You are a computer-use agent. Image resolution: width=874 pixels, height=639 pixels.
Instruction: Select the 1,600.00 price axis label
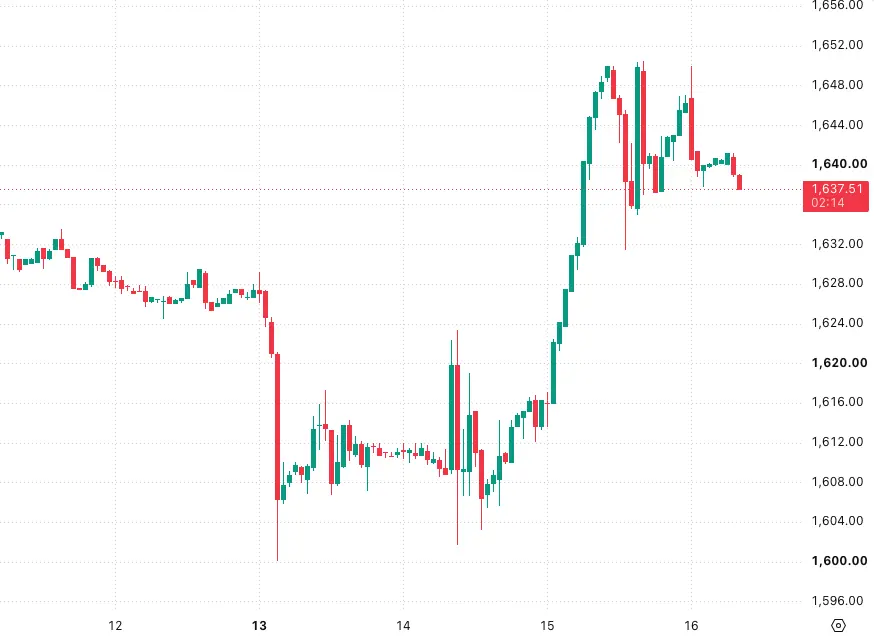click(x=839, y=560)
